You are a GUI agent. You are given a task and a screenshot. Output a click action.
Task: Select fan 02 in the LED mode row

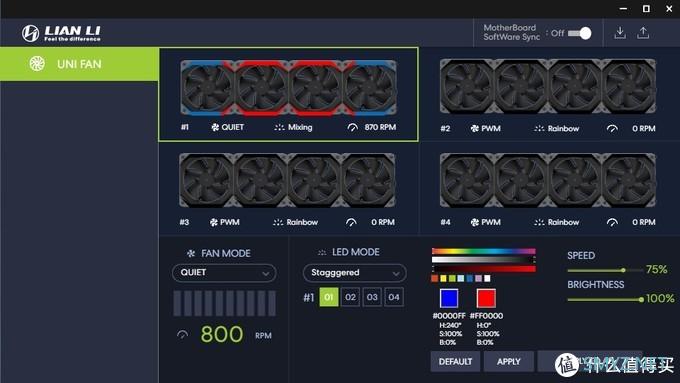pos(350,297)
